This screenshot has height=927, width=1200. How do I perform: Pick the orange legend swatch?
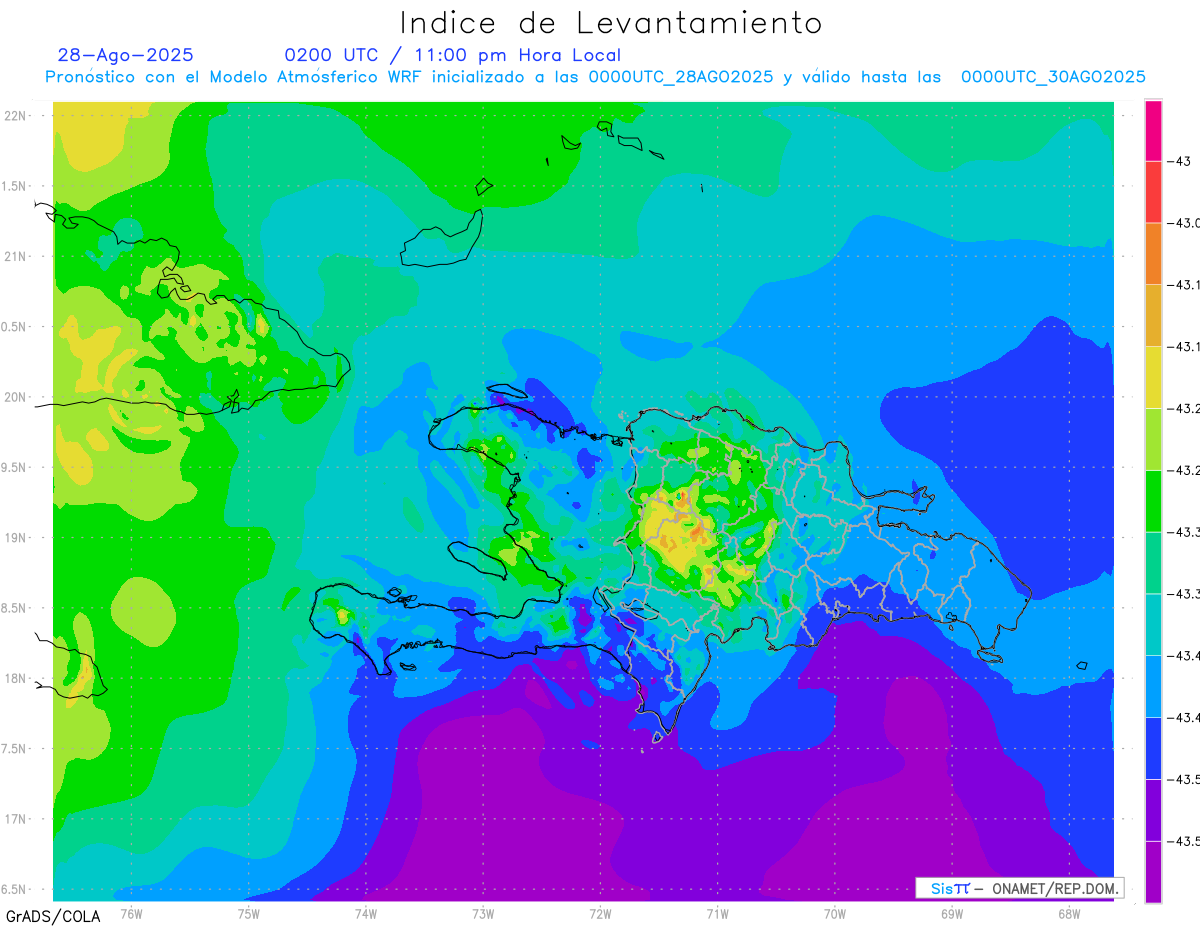1153,254
